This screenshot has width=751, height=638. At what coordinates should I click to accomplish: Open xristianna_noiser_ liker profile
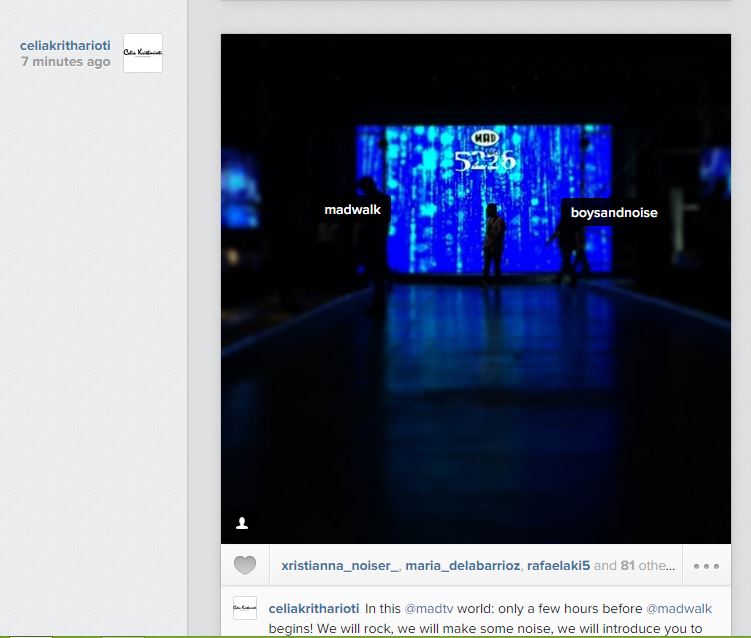pyautogui.click(x=340, y=566)
